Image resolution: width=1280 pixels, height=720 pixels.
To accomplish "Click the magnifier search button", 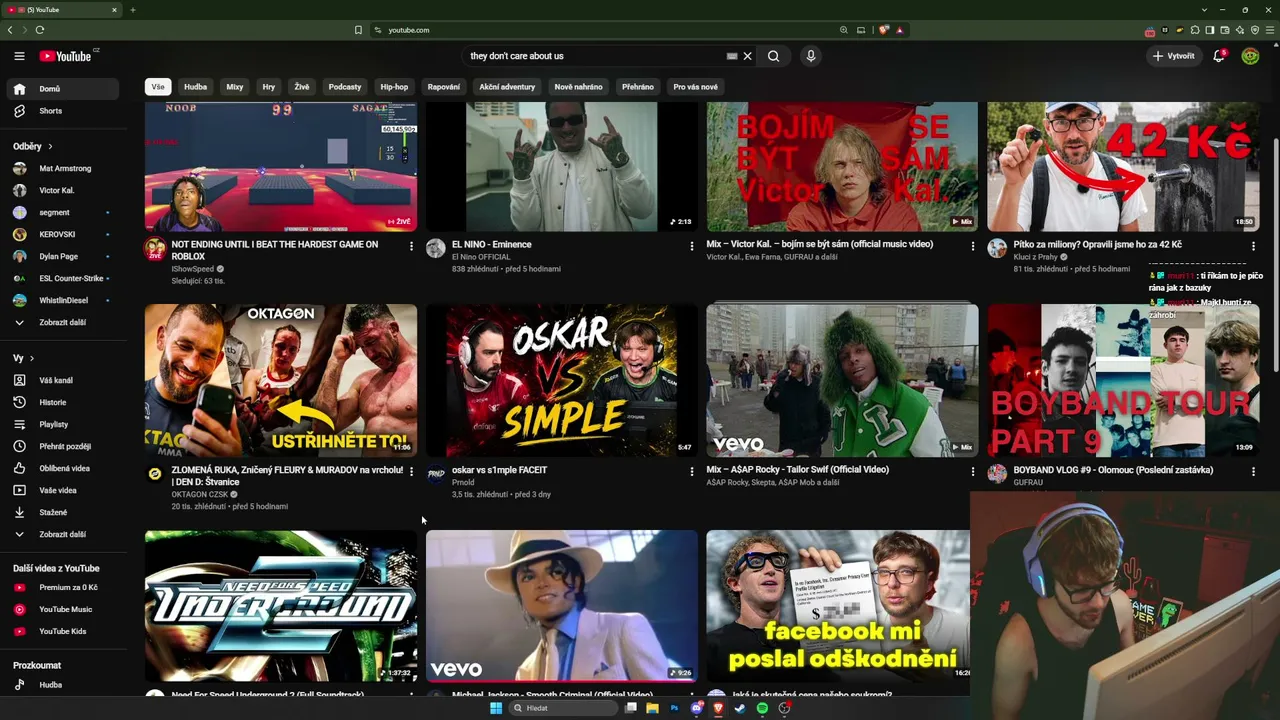I will pos(773,56).
